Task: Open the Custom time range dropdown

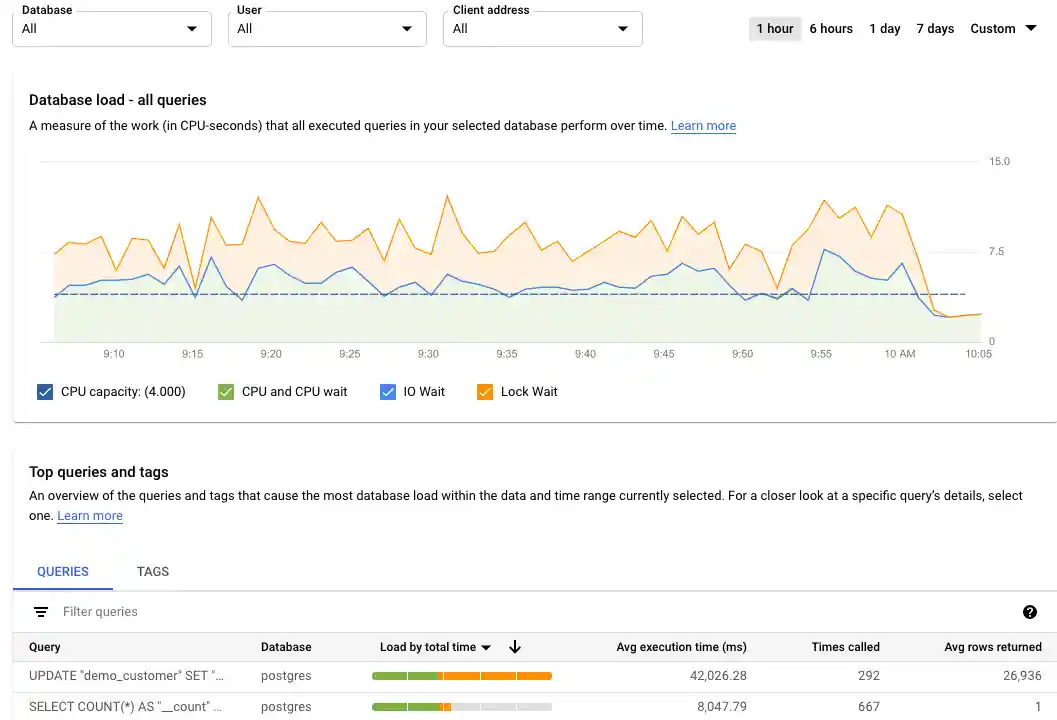Action: point(1002,29)
